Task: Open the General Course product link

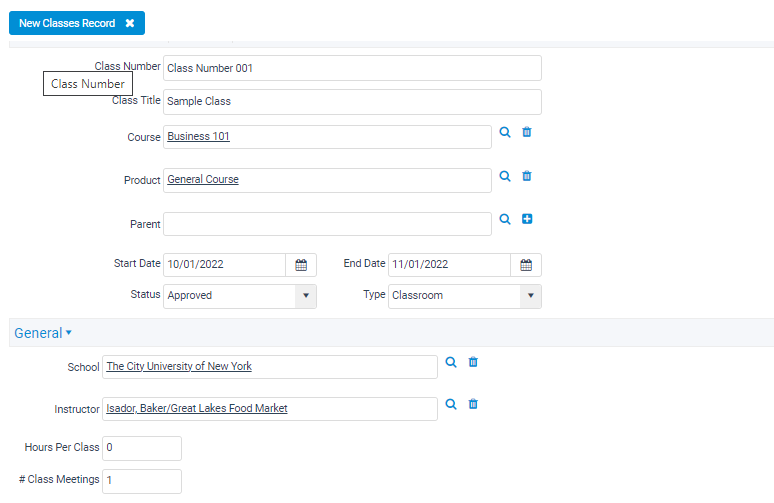Action: [203, 179]
